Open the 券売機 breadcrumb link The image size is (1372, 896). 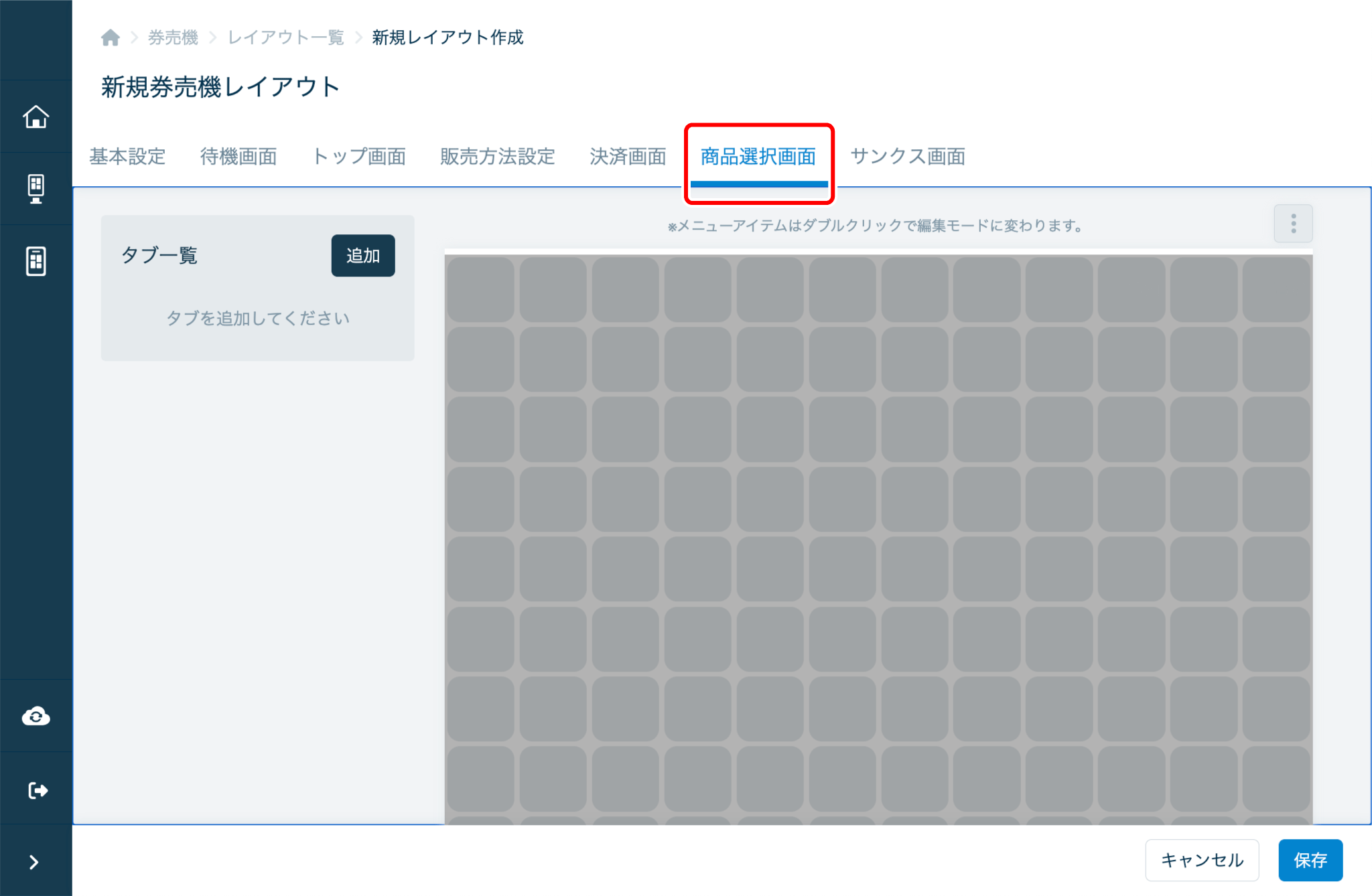pyautogui.click(x=173, y=38)
